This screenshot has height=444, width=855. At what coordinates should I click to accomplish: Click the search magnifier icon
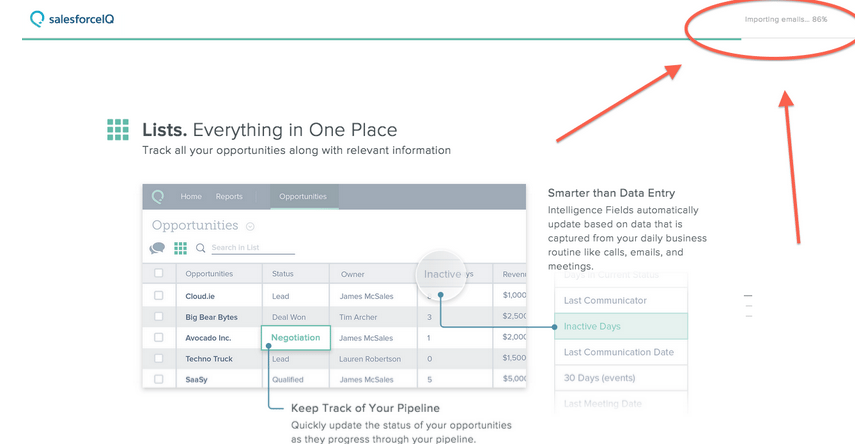tap(201, 248)
